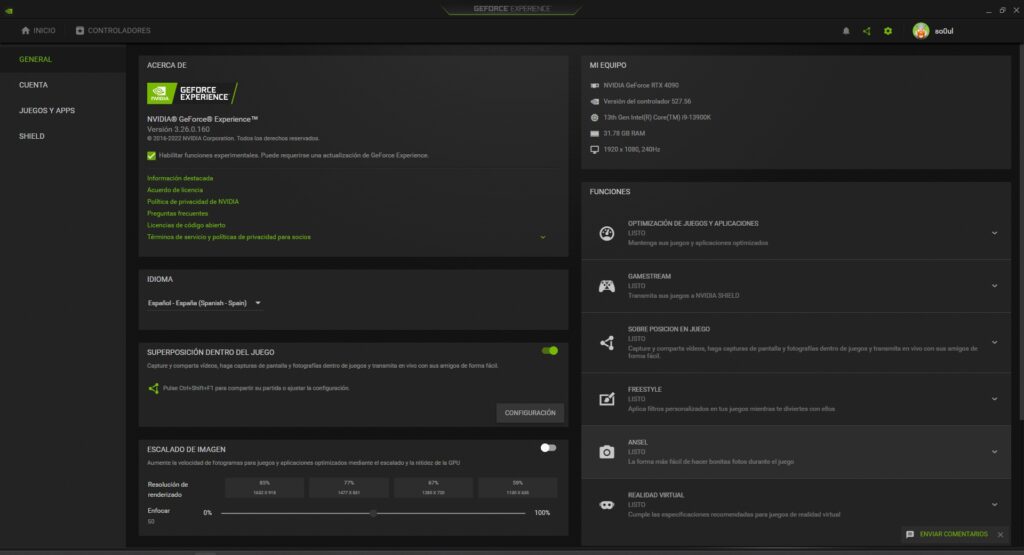
Task: Toggle the in-game overlay switch off
Action: 549,351
